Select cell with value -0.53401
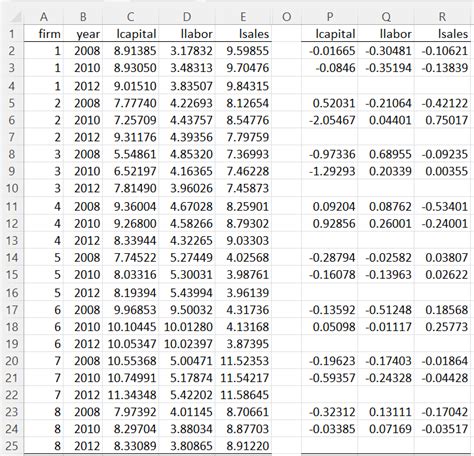Image resolution: width=474 pixels, height=456 pixels. click(442, 206)
